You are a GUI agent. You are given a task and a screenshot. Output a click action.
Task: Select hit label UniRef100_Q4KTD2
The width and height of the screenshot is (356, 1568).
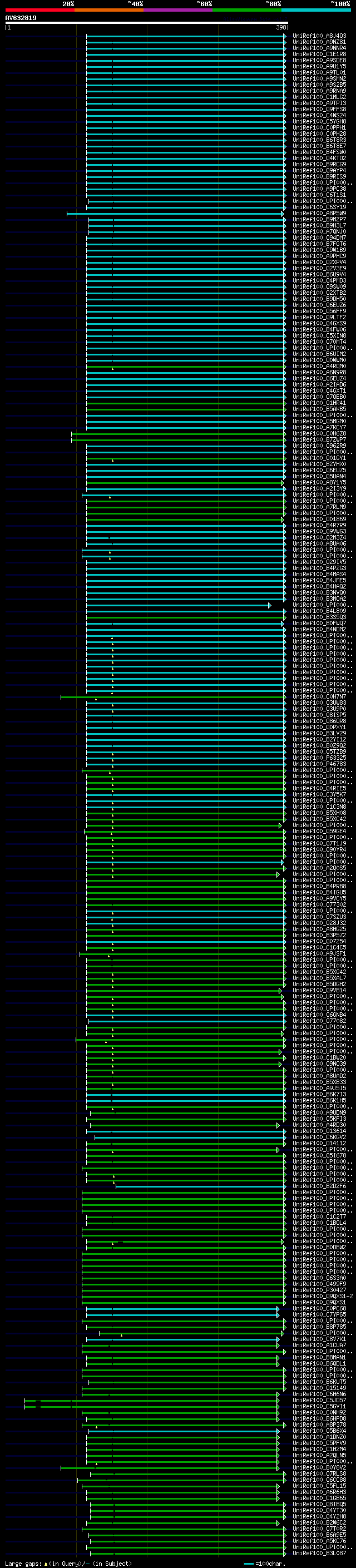coord(319,159)
